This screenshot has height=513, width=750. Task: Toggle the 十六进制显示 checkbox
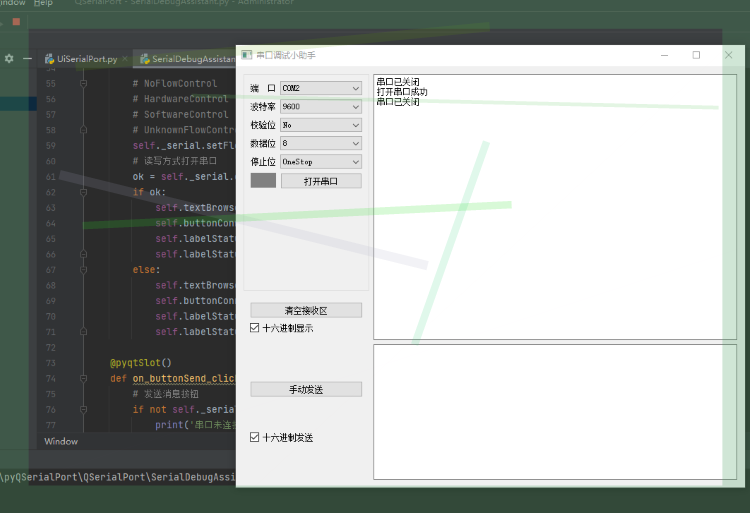coord(254,327)
